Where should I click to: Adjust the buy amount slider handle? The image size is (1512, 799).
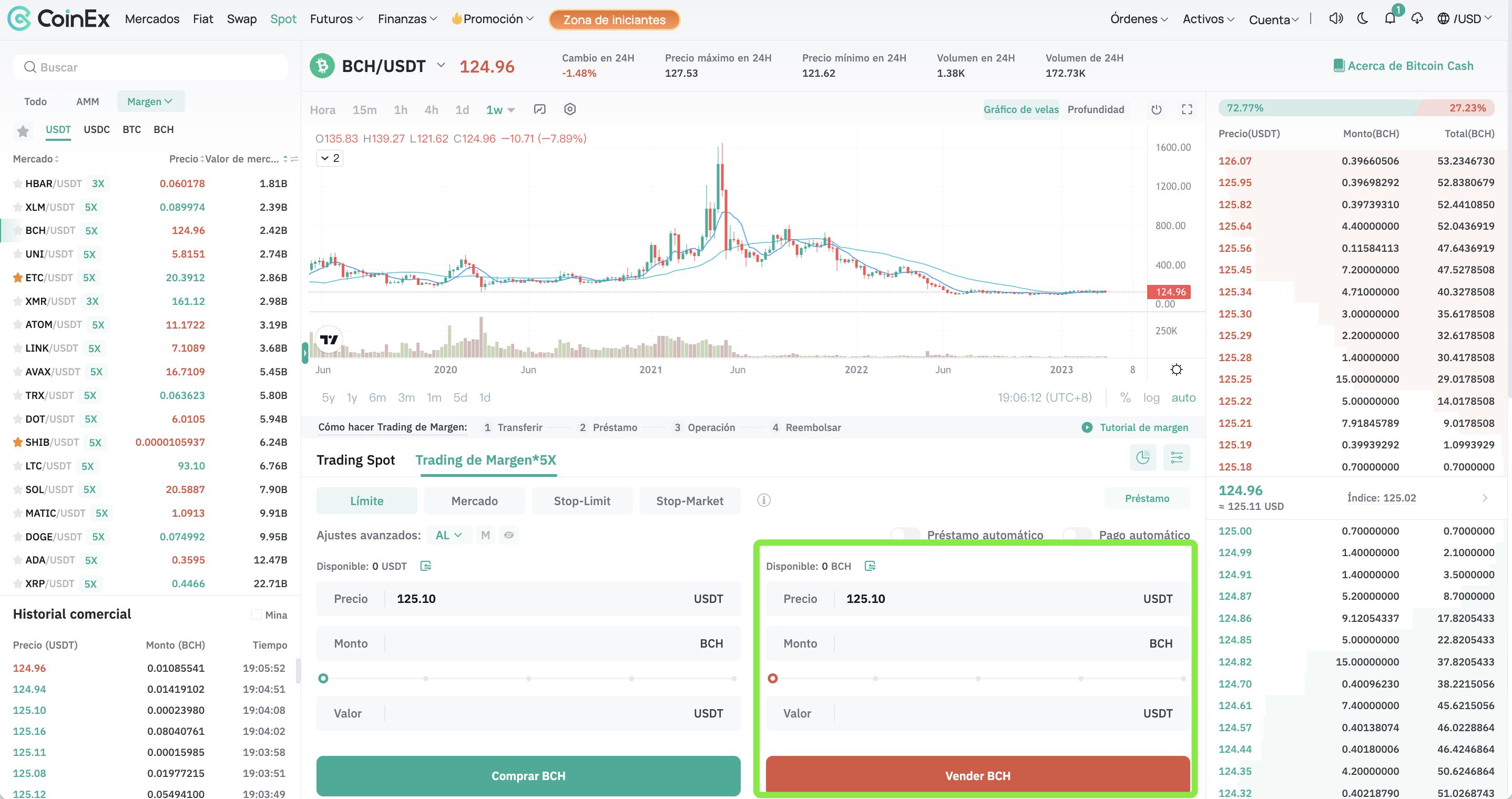pyautogui.click(x=323, y=678)
